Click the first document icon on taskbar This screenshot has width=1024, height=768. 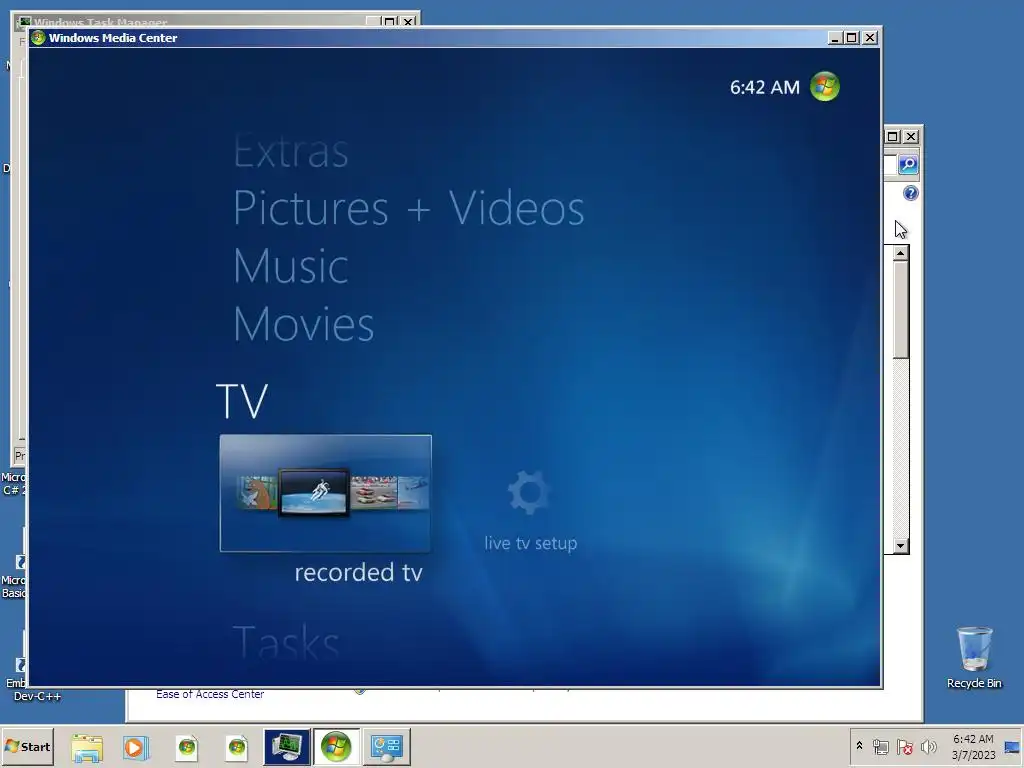(x=187, y=747)
